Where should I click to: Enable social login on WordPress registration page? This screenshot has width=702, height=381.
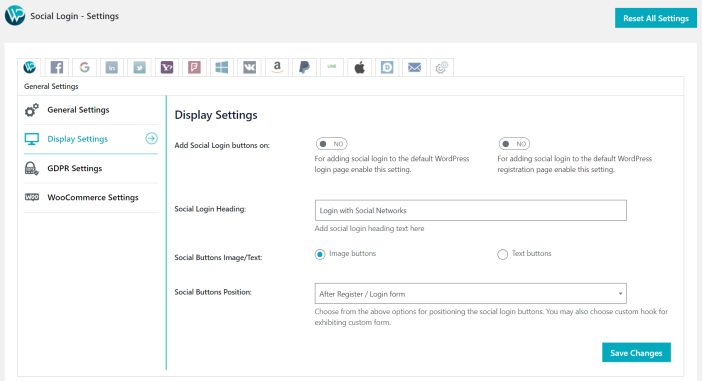[x=514, y=144]
